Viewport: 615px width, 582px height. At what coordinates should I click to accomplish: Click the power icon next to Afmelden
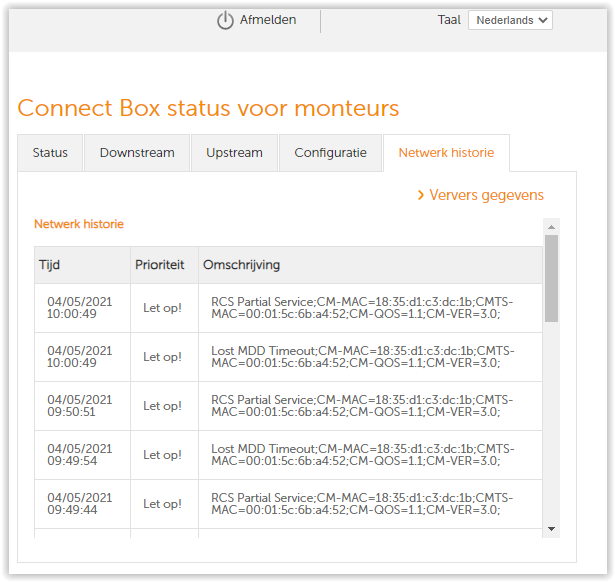(x=225, y=20)
